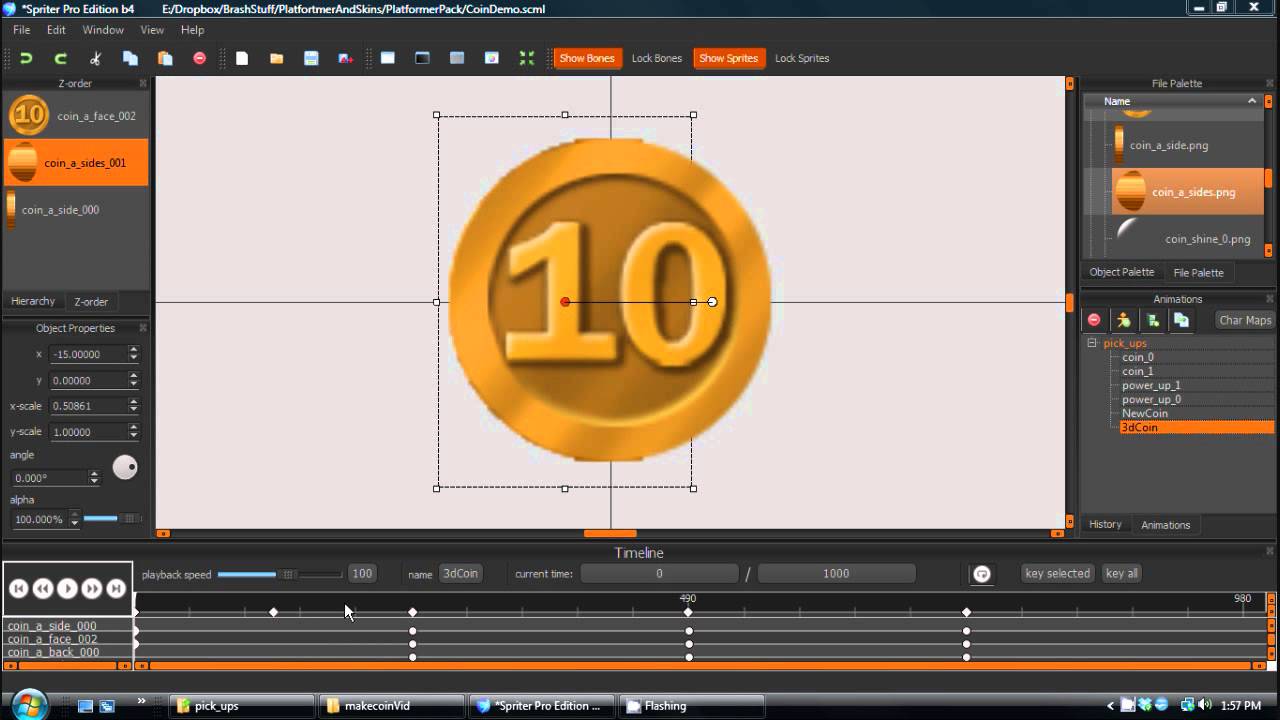Screen dimensions: 1280x720
Task: Jump to the first frame of animation
Action: coord(18,589)
